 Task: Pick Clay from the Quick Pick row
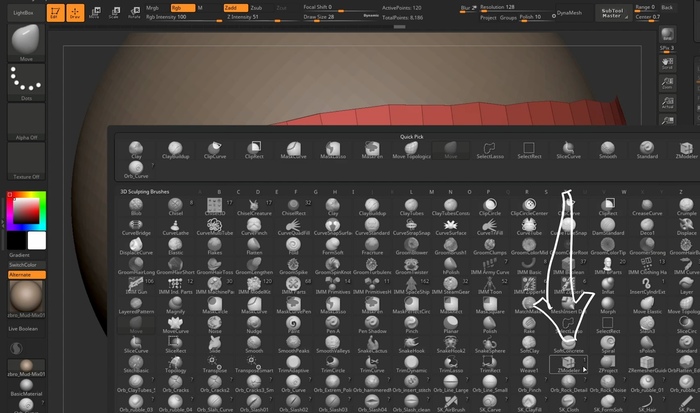point(136,150)
